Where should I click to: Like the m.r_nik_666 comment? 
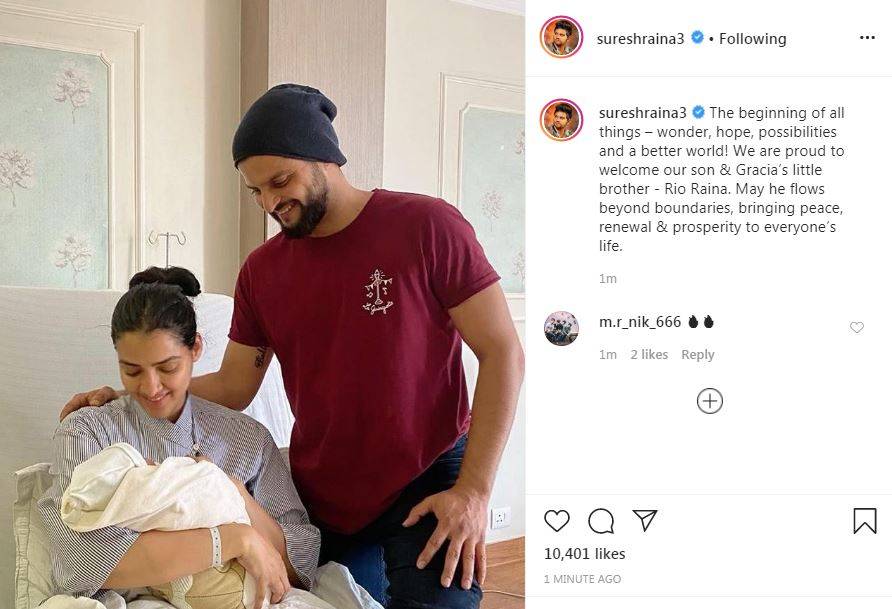pyautogui.click(x=857, y=327)
